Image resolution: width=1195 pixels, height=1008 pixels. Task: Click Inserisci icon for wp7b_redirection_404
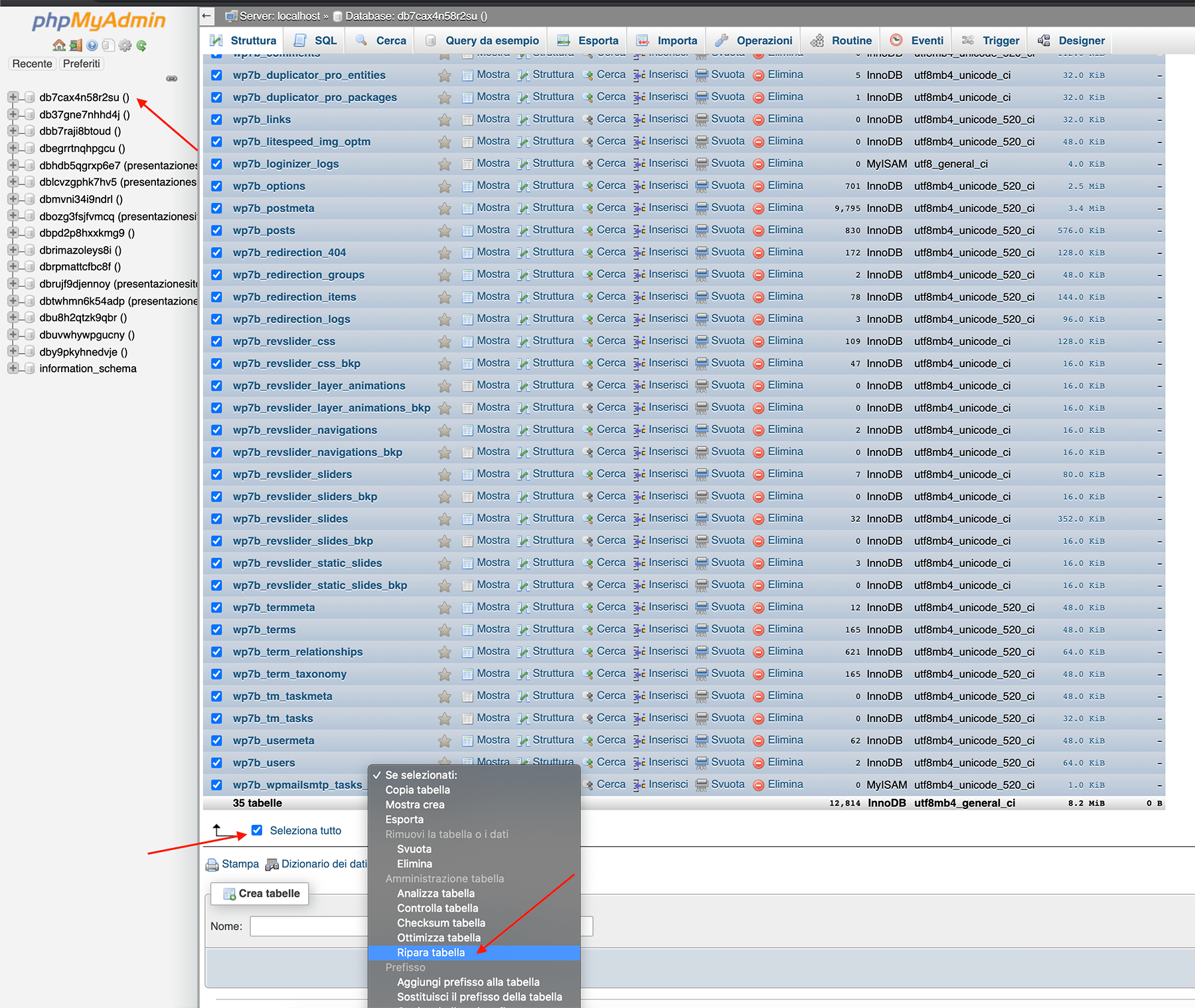[639, 253]
